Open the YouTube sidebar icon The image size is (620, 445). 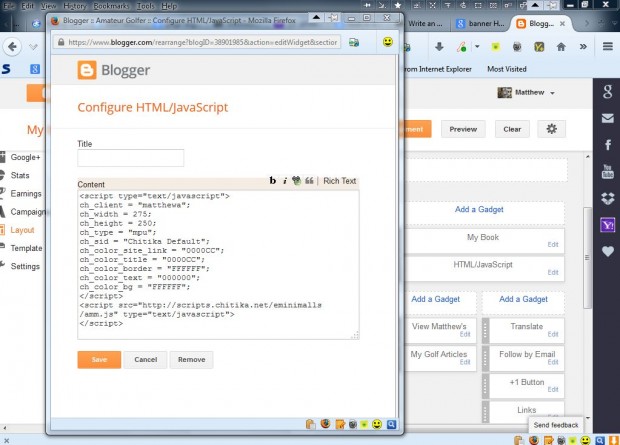point(608,172)
